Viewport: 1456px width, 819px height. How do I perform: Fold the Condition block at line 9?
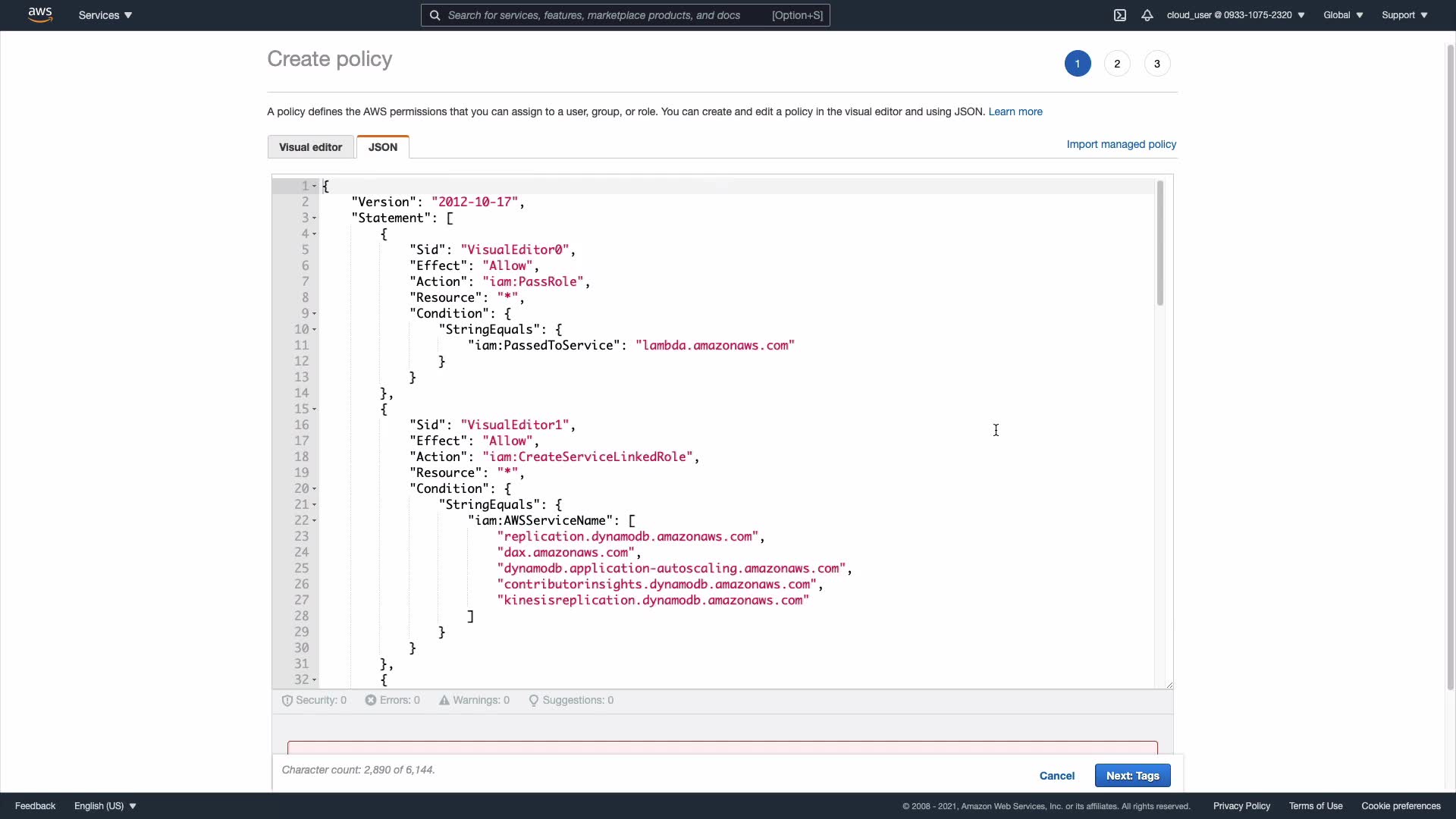click(315, 314)
